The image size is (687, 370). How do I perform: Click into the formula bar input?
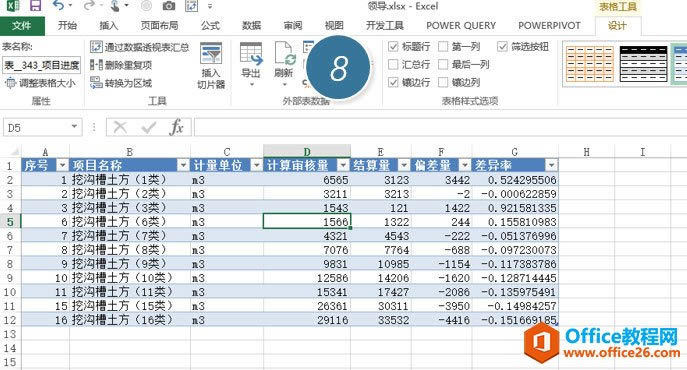(x=440, y=128)
